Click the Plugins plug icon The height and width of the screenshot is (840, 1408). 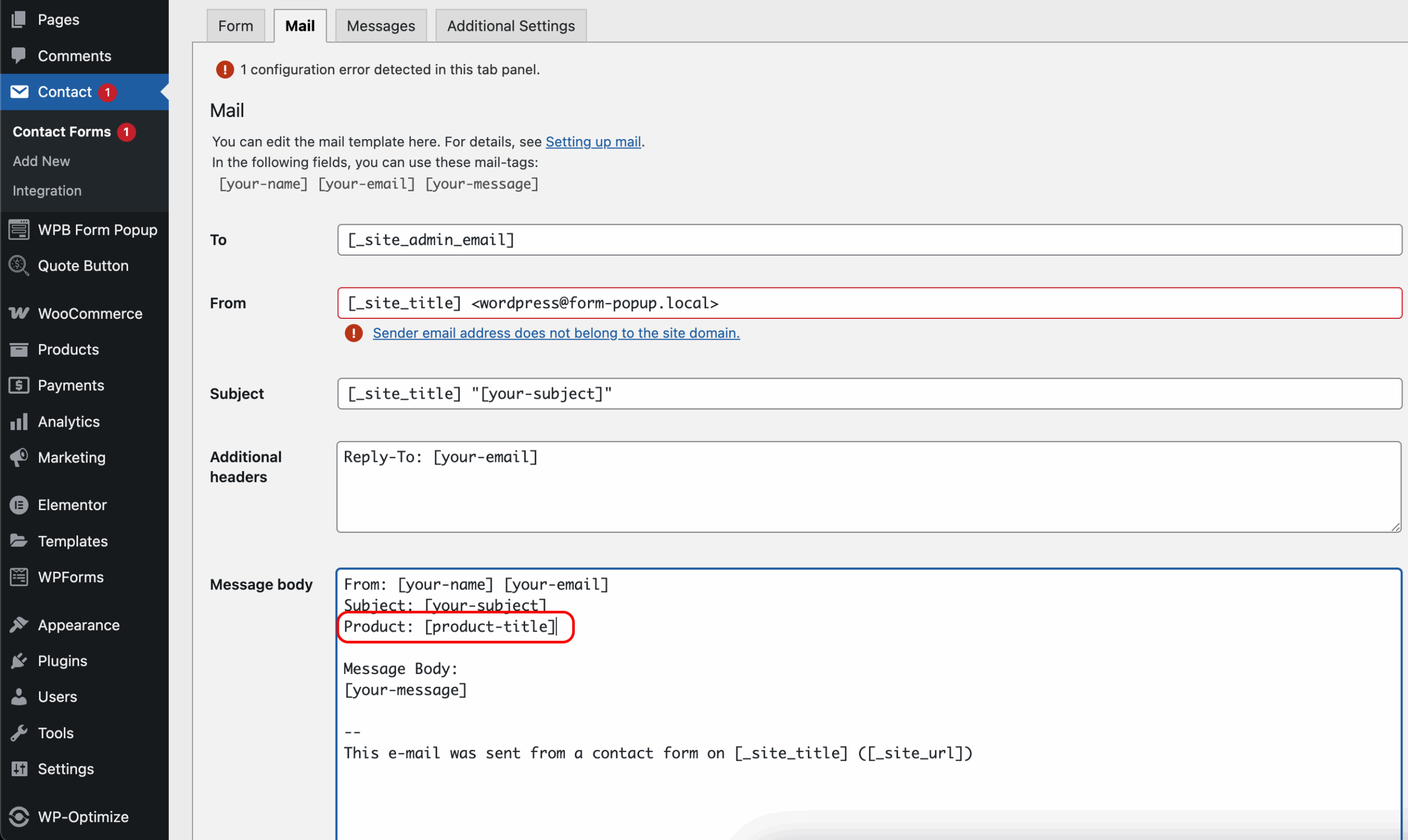click(19, 661)
